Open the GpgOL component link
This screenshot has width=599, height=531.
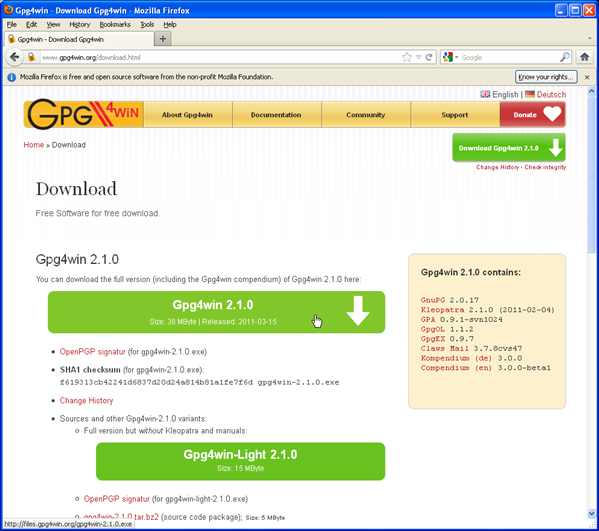click(433, 329)
